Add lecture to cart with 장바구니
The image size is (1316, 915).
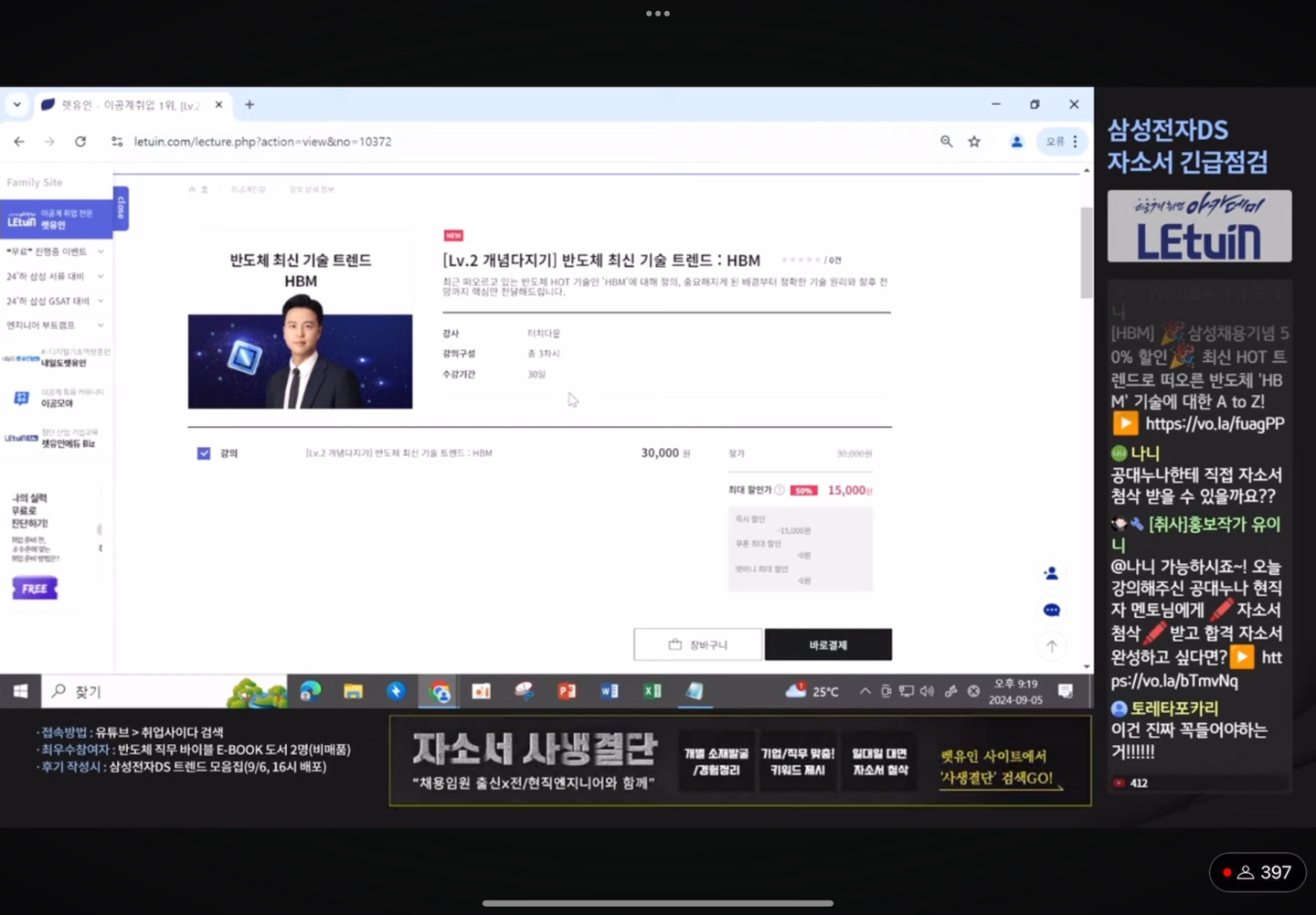[x=698, y=644]
